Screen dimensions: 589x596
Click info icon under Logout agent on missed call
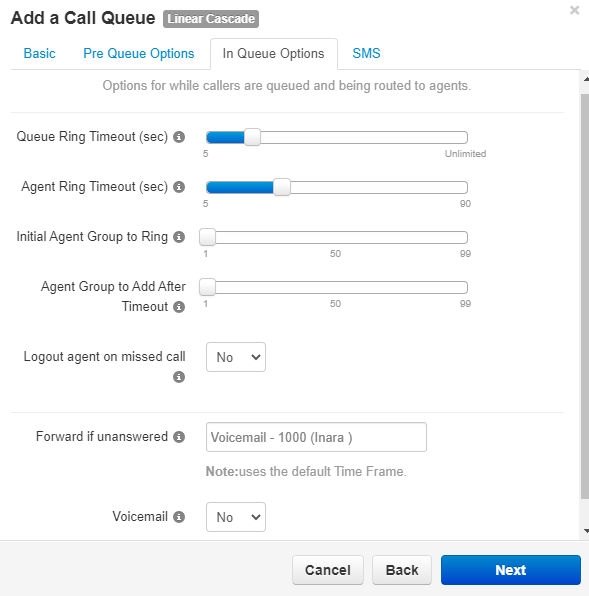(x=179, y=377)
